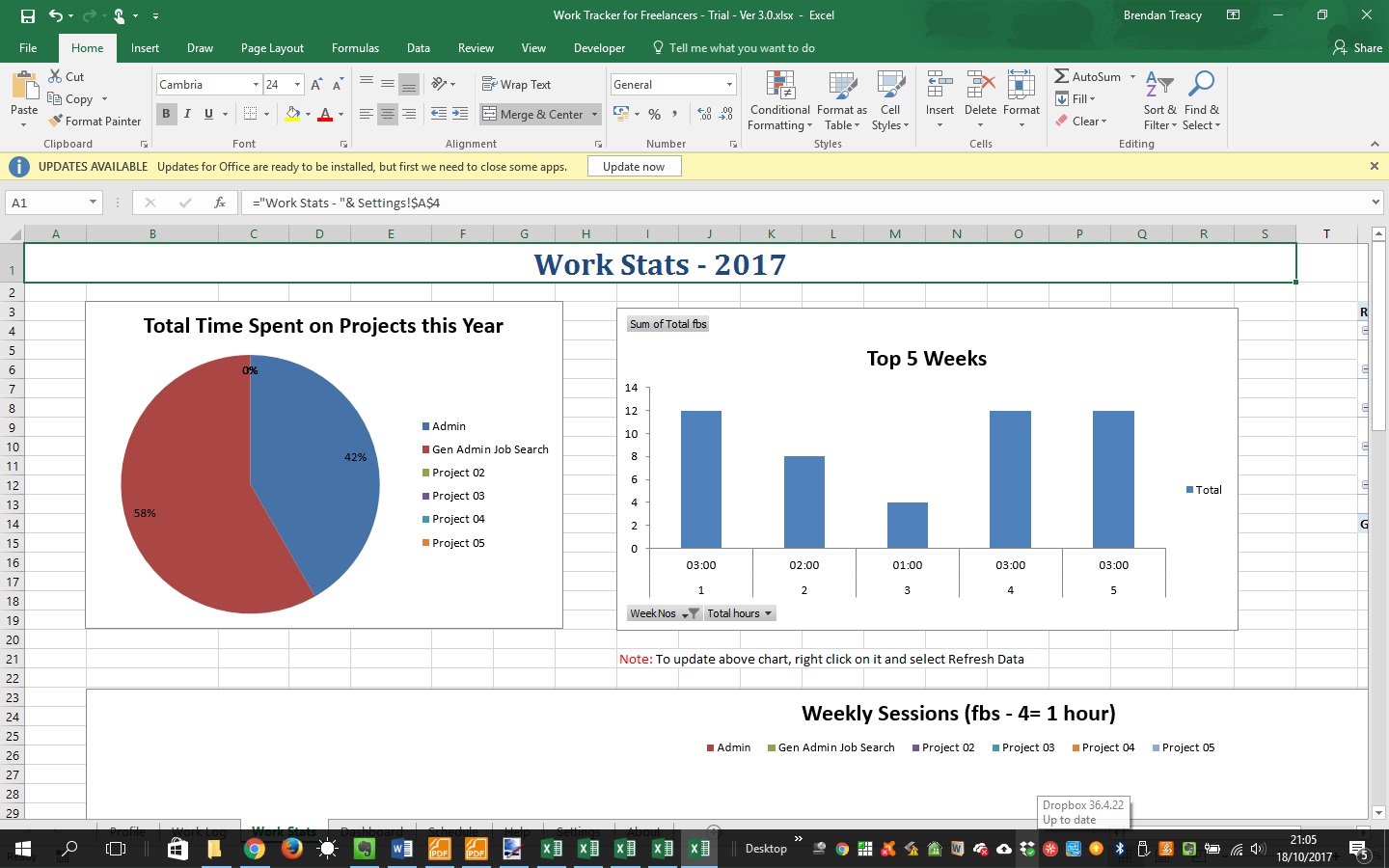Toggle Bold formatting

[x=166, y=114]
